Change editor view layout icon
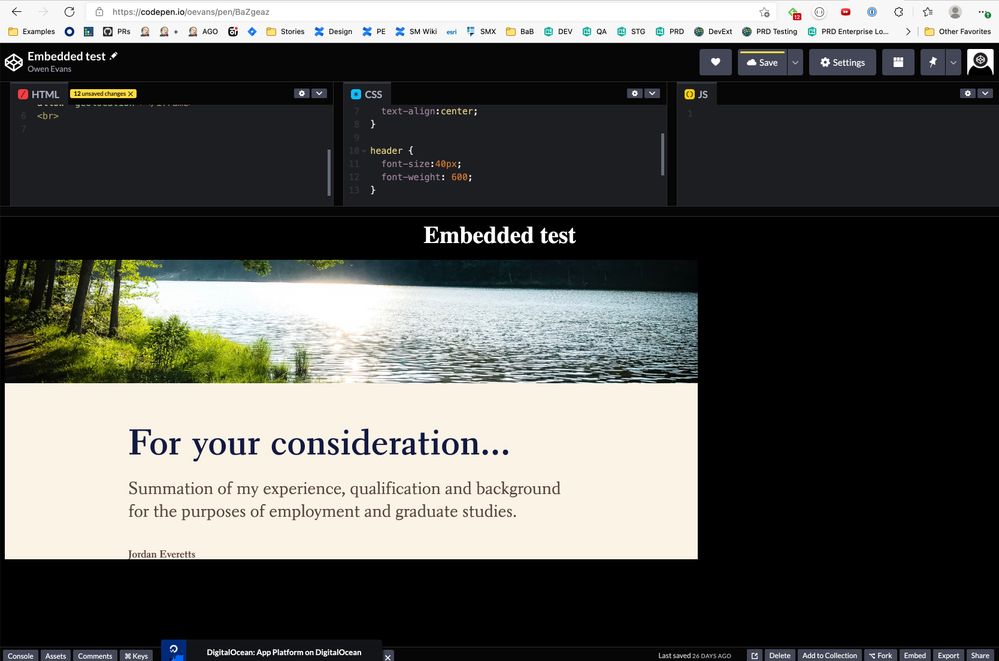Screen dimensions: 999x661 click(x=898, y=62)
